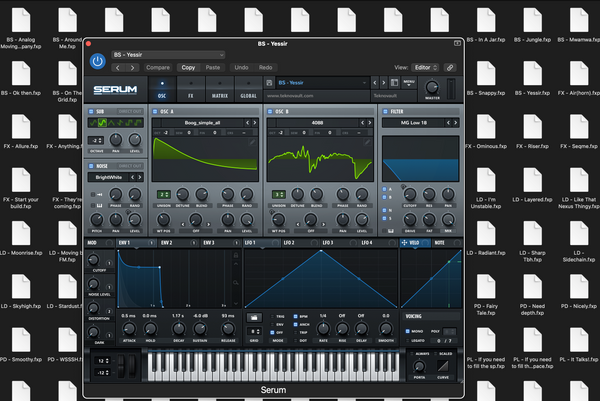Click the host previous preset arrow
Image resolution: width=600 pixels, height=401 pixels.
click(118, 68)
